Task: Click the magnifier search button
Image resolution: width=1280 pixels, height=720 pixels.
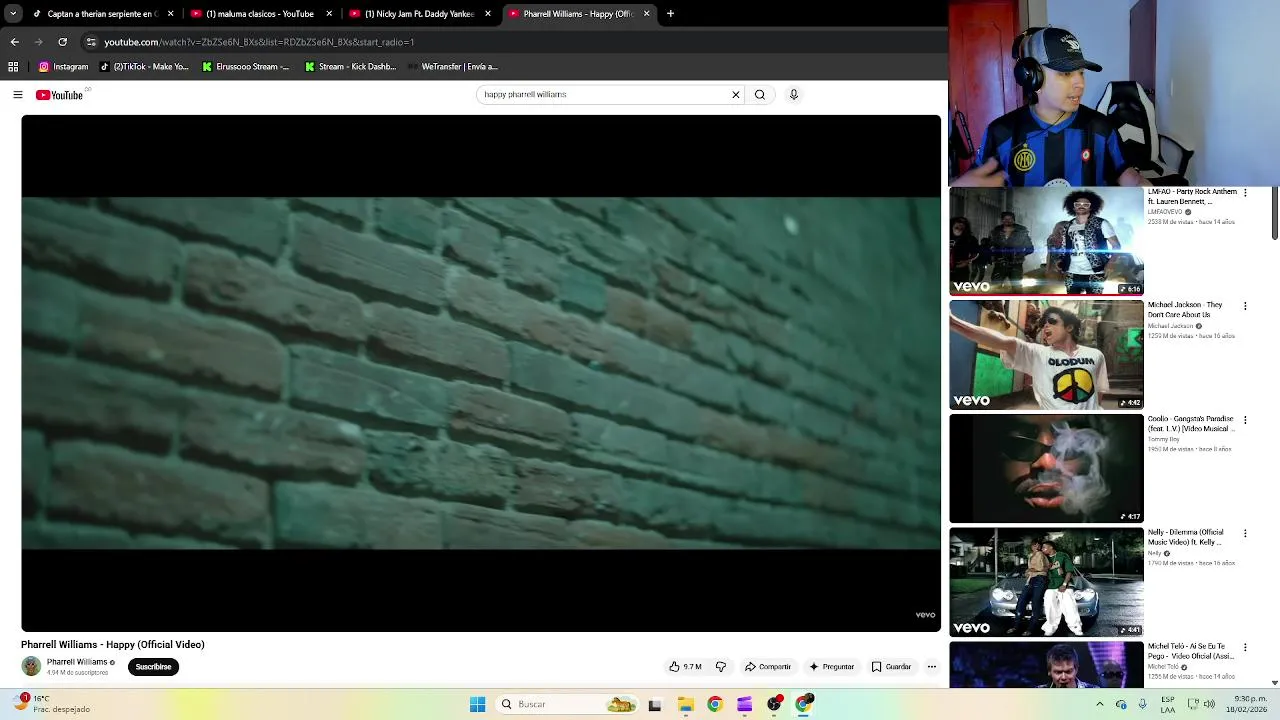Action: click(x=760, y=94)
